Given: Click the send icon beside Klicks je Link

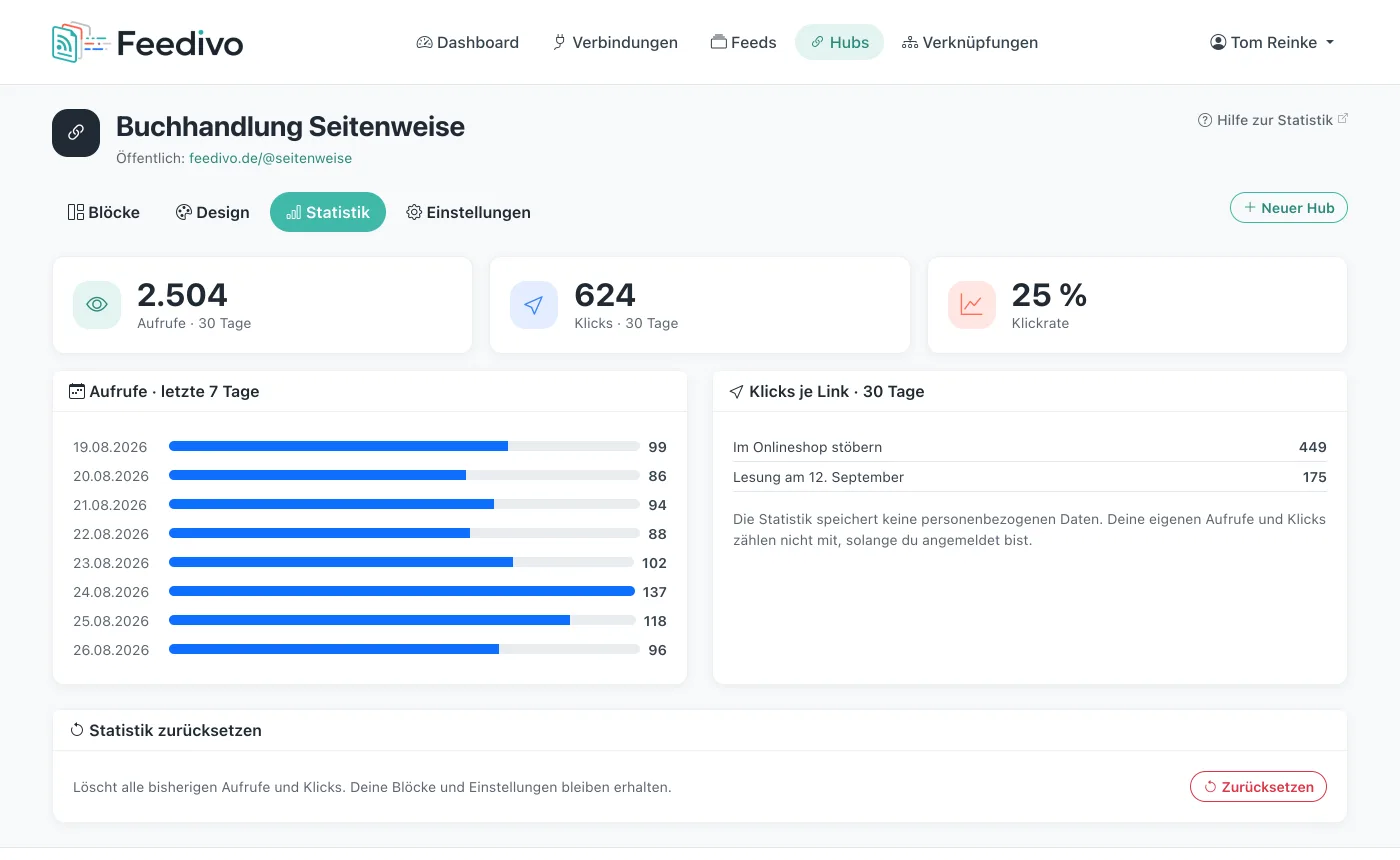Looking at the screenshot, I should 737,391.
